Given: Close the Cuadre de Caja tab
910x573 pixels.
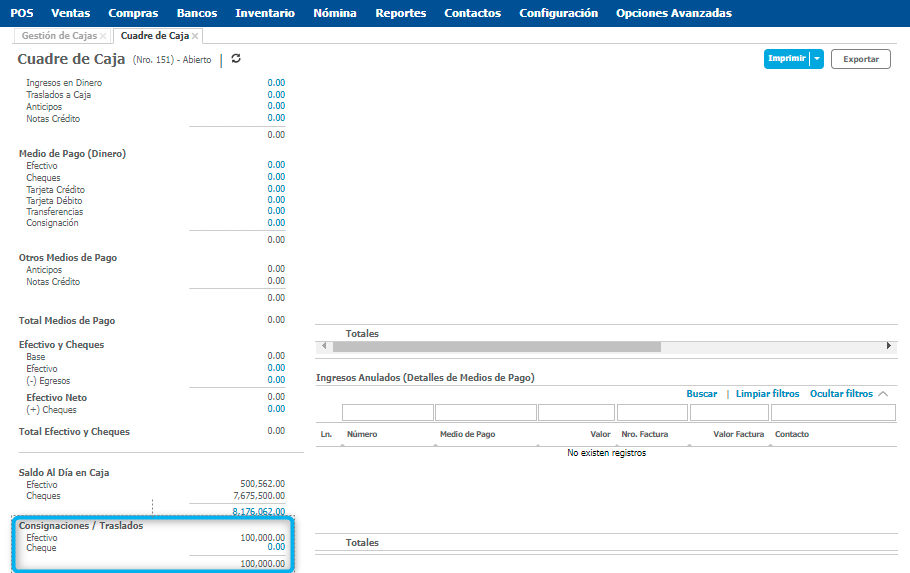Looking at the screenshot, I should 195,36.
